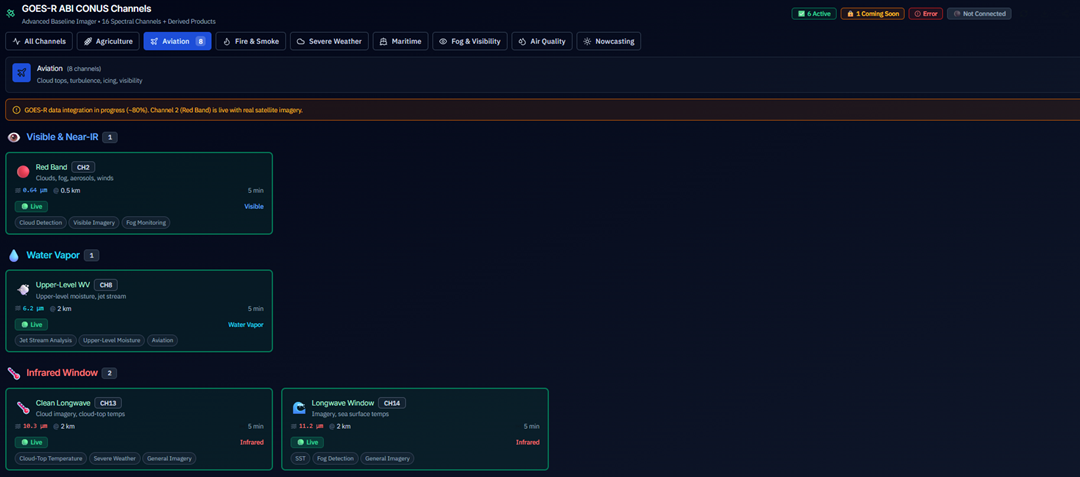The image size is (1080, 477).
Task: Select the All Channels tab
Action: 39,41
